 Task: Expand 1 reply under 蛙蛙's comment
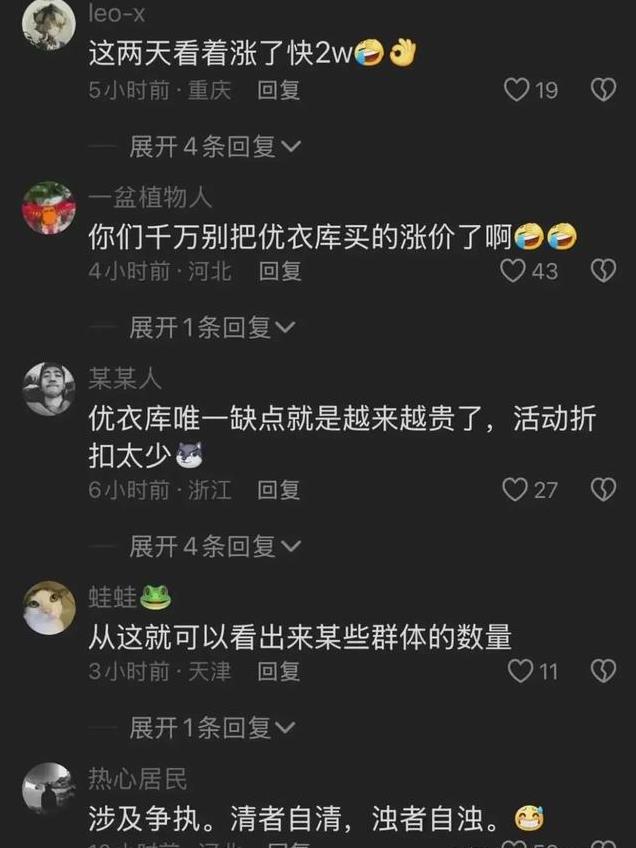[213, 727]
